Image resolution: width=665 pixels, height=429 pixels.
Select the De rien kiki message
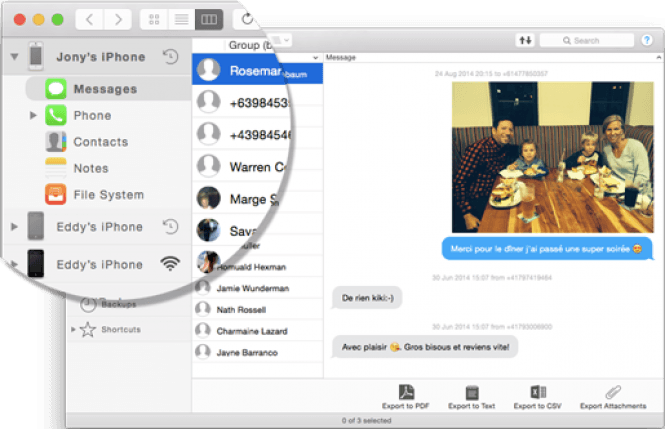click(367, 298)
